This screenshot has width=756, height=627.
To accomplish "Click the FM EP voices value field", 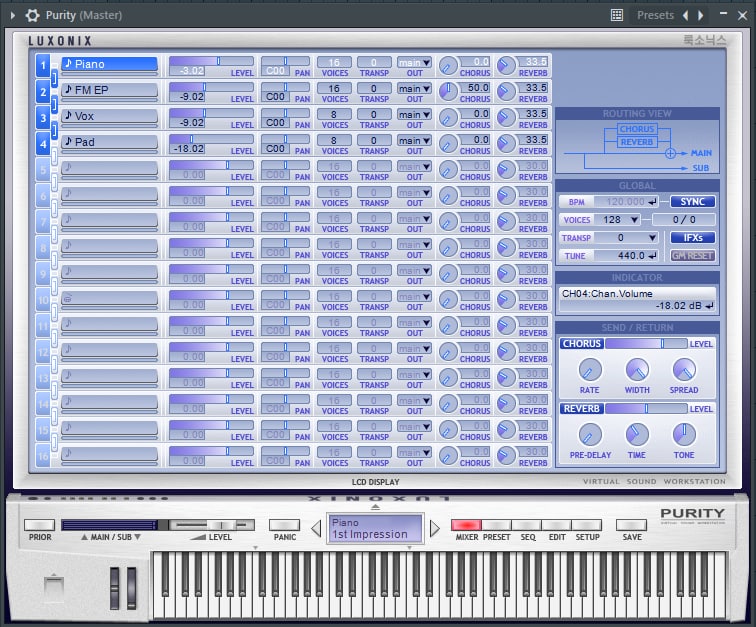I will [x=334, y=89].
